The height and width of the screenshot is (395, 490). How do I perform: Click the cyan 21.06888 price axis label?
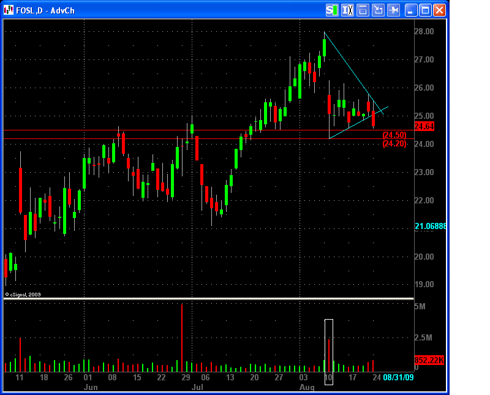(430, 226)
